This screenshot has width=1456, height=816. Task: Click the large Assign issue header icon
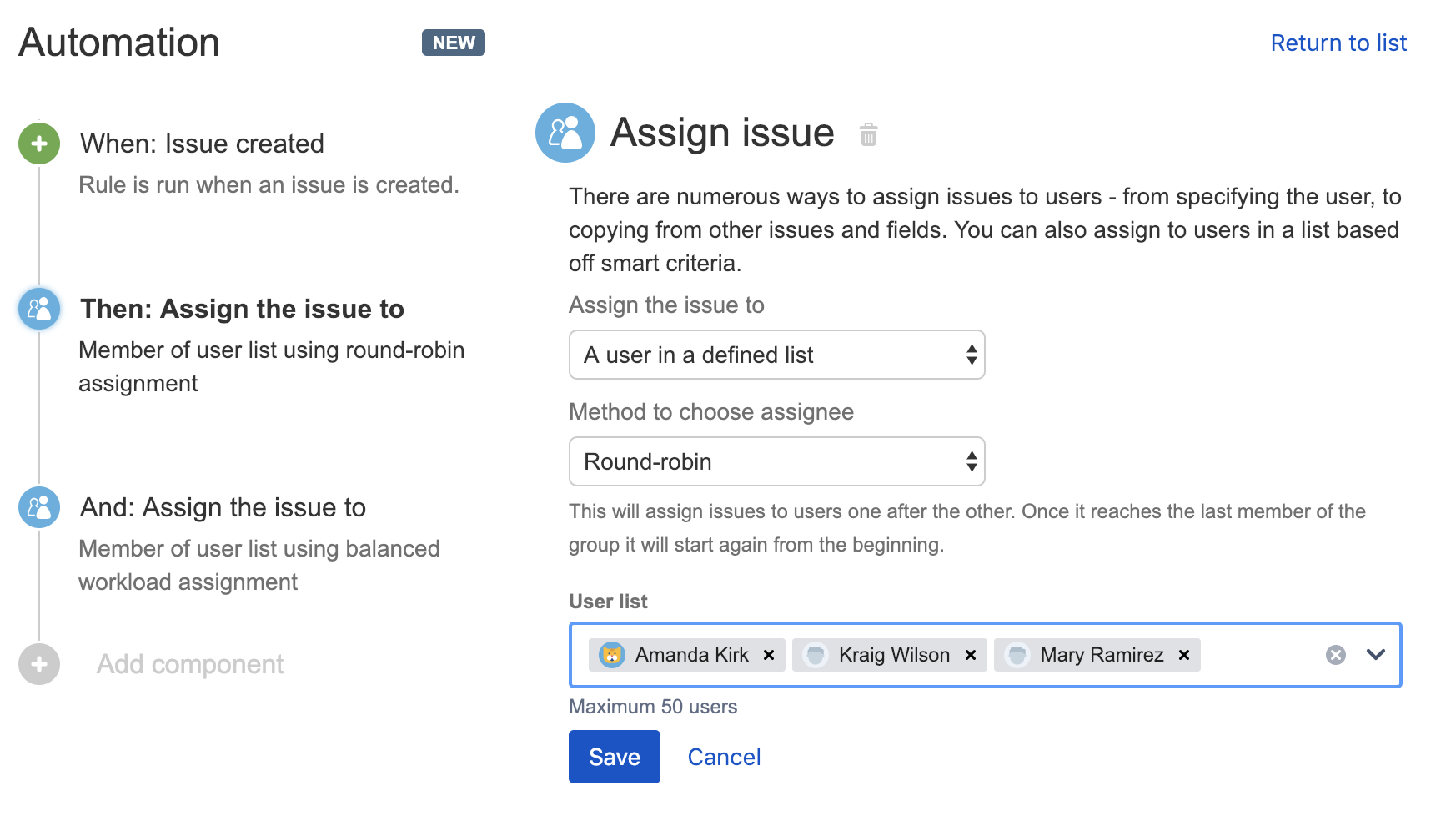coord(565,133)
